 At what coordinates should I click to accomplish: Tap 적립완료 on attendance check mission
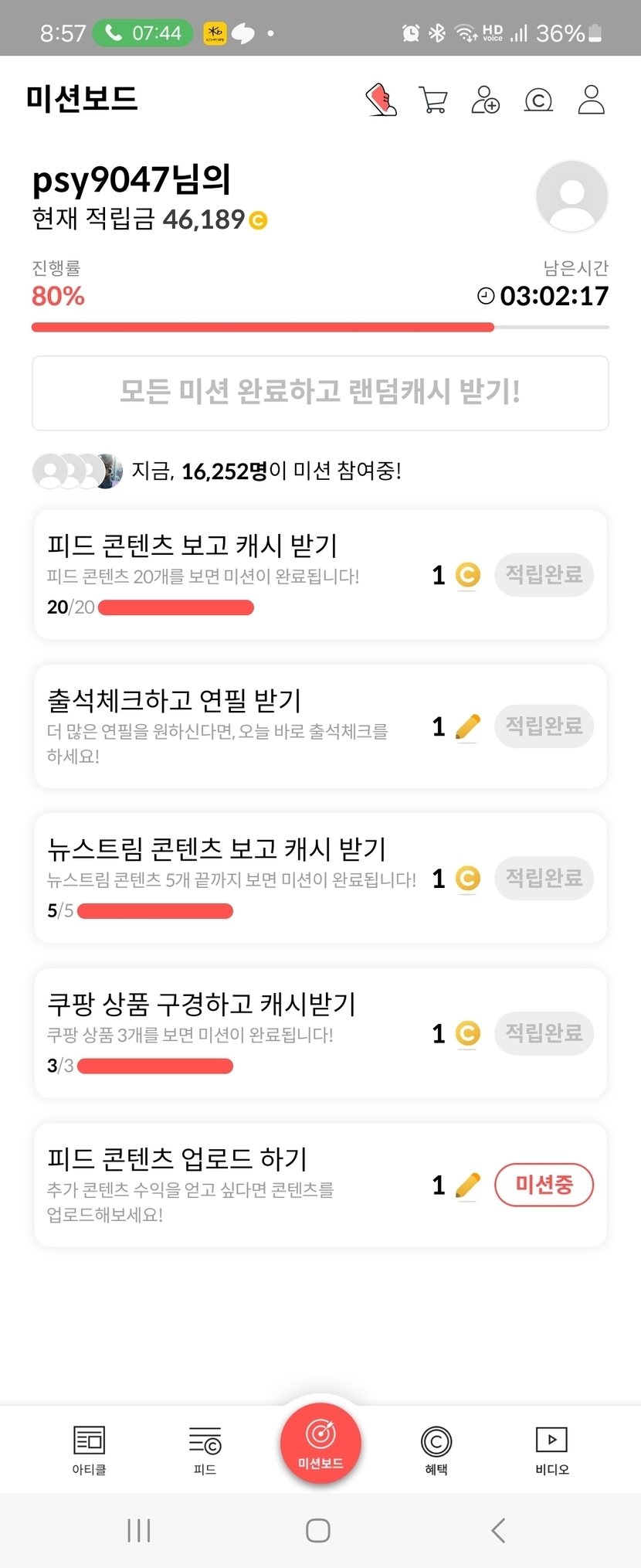[544, 726]
